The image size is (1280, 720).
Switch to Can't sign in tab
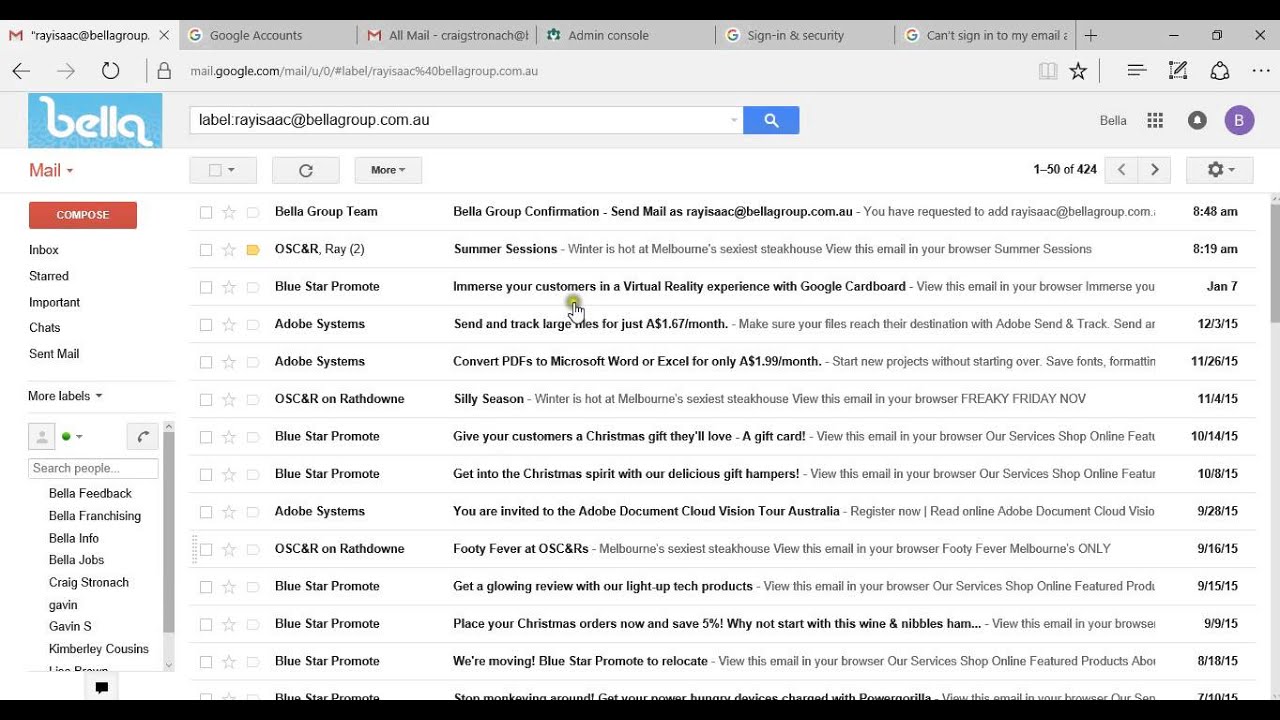(984, 35)
